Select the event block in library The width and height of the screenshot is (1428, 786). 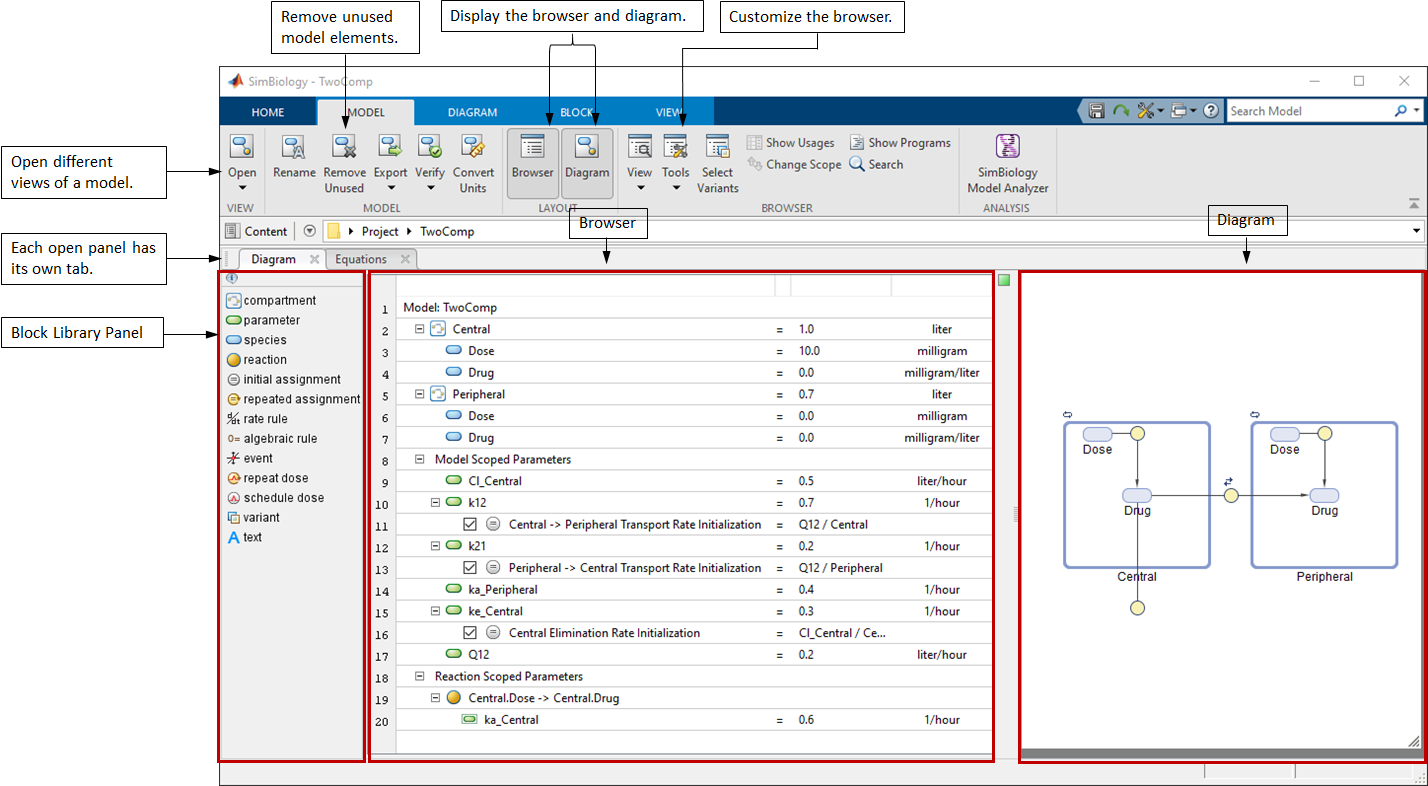(250, 459)
